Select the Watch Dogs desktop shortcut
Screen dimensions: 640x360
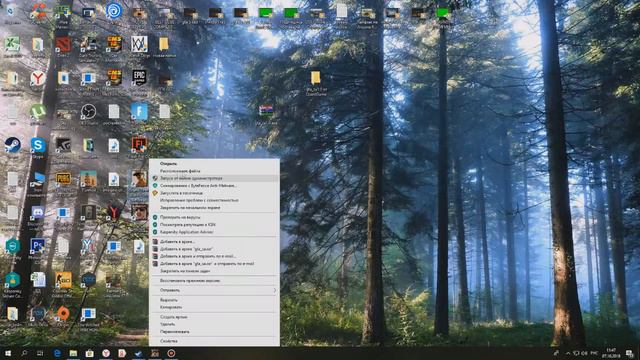(139, 44)
